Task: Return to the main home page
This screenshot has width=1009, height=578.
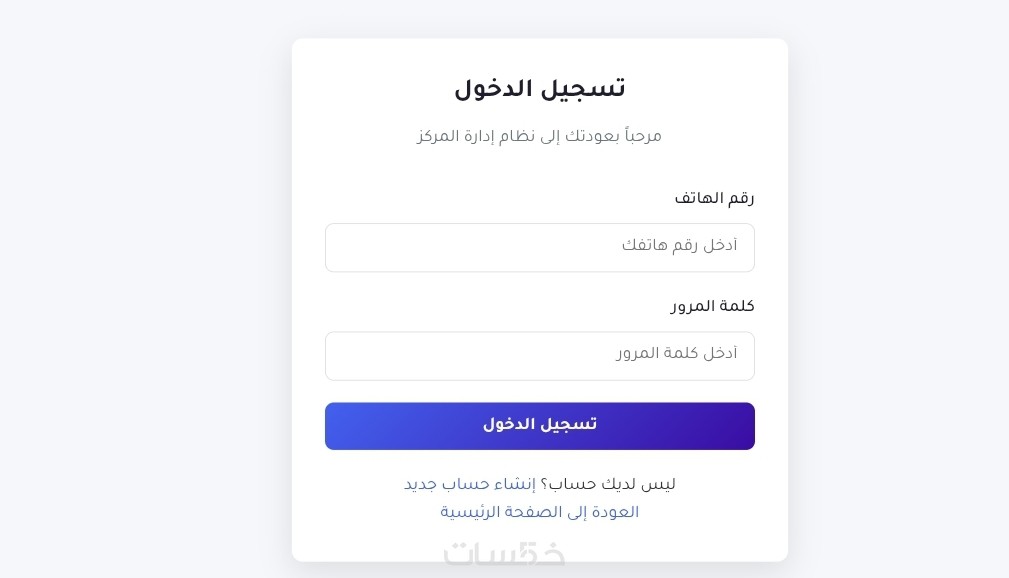Action: [x=539, y=512]
